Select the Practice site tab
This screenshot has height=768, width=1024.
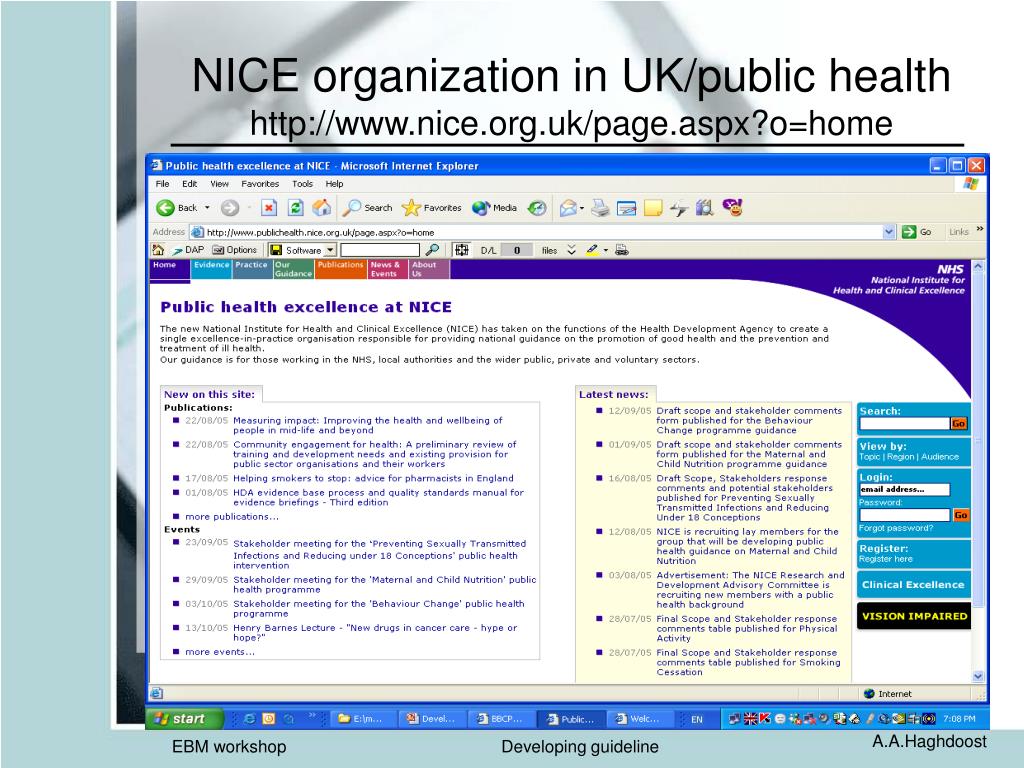coord(251,269)
